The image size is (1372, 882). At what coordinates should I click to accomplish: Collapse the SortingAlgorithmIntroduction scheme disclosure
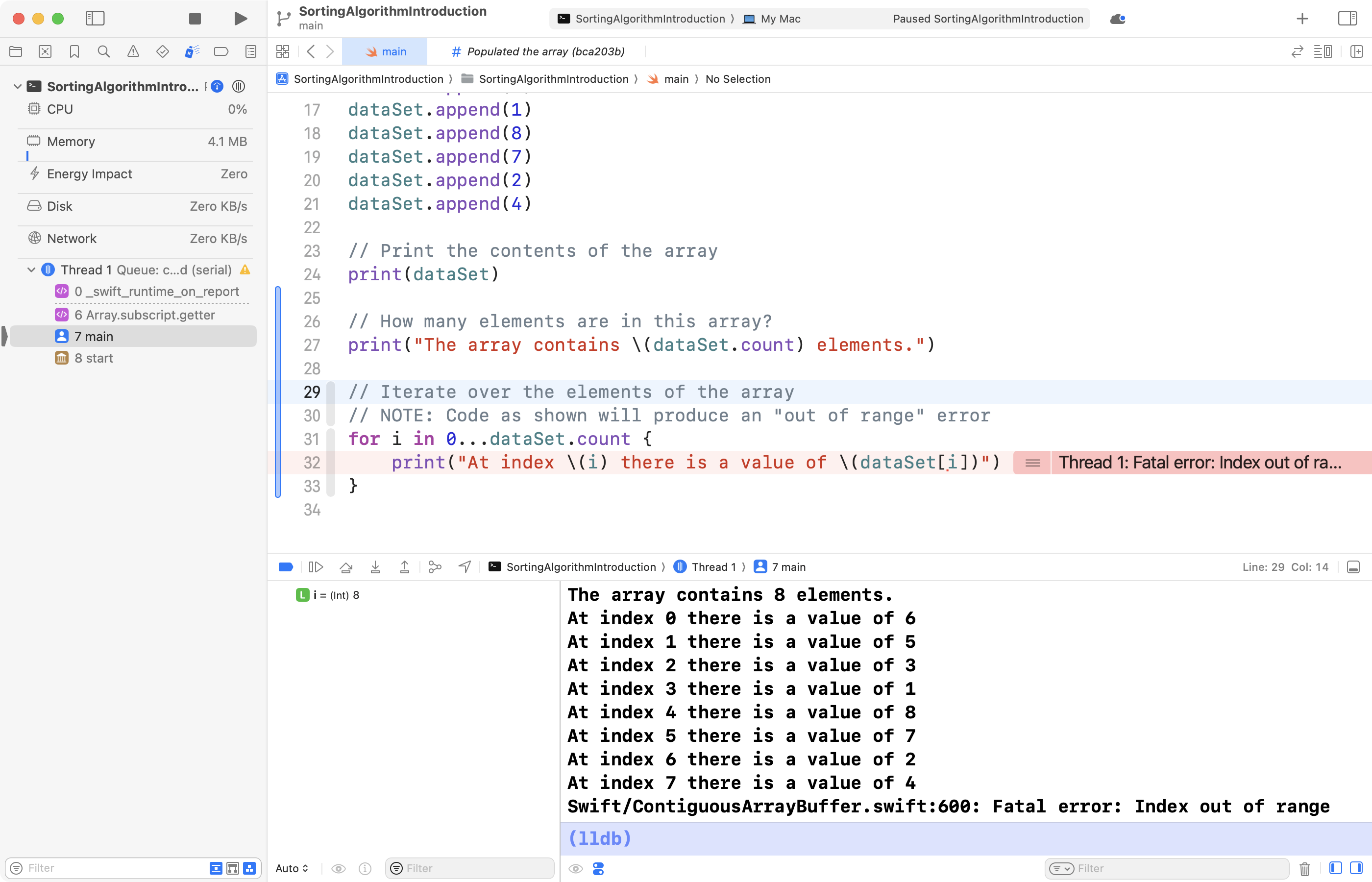(x=17, y=86)
